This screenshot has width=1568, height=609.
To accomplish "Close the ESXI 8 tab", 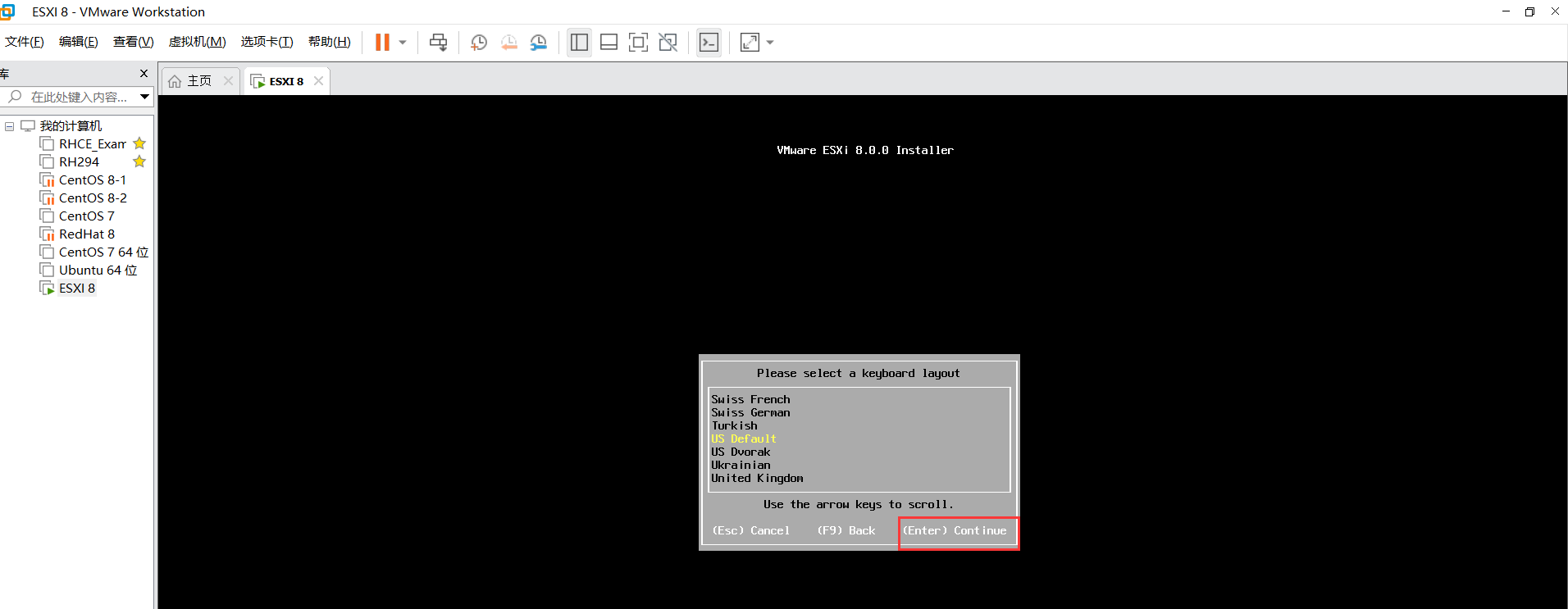I will 318,80.
